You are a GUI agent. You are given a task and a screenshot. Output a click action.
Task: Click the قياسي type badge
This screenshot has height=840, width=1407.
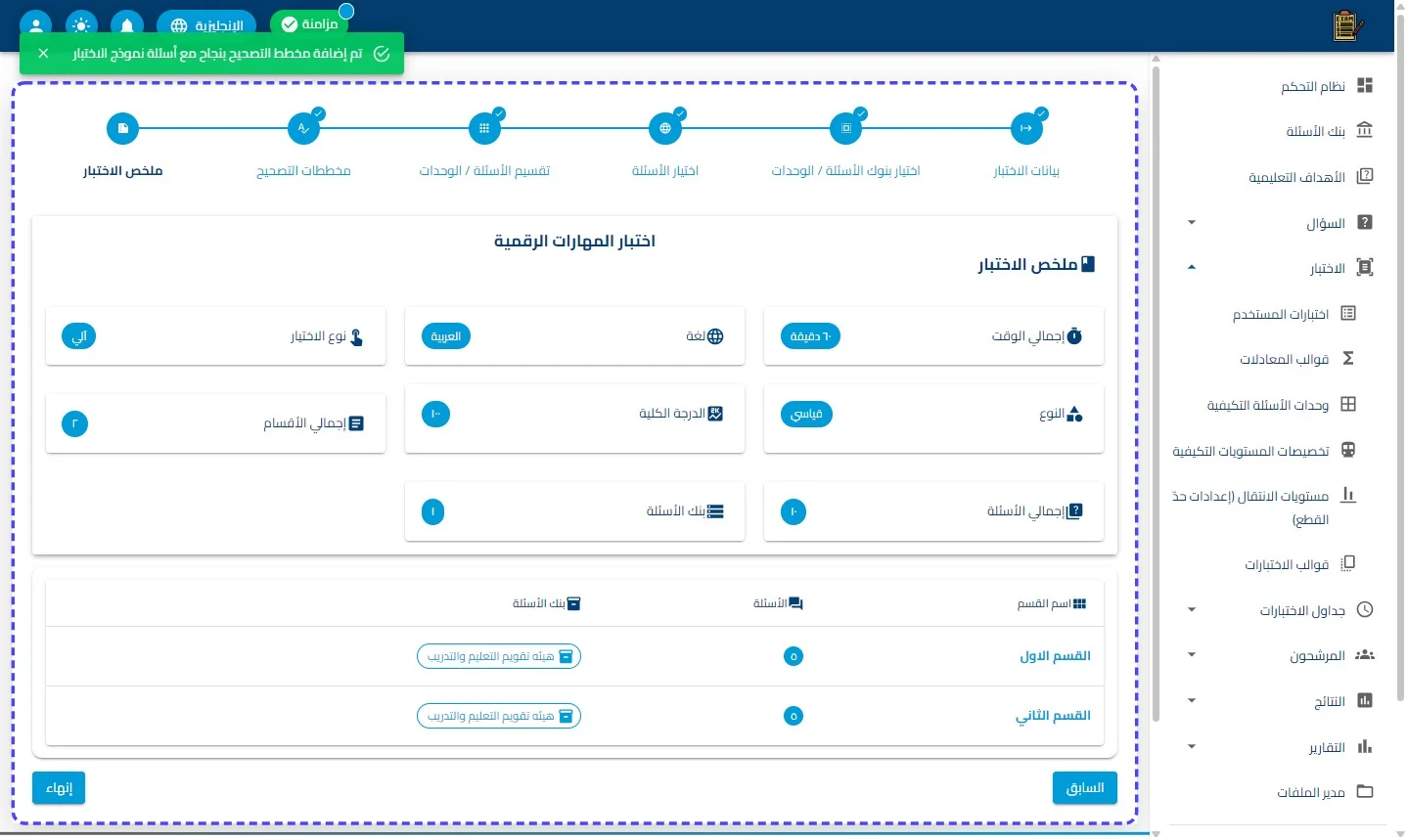point(806,415)
